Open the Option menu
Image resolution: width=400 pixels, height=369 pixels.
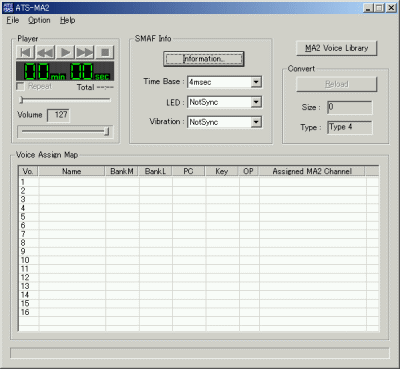click(39, 20)
